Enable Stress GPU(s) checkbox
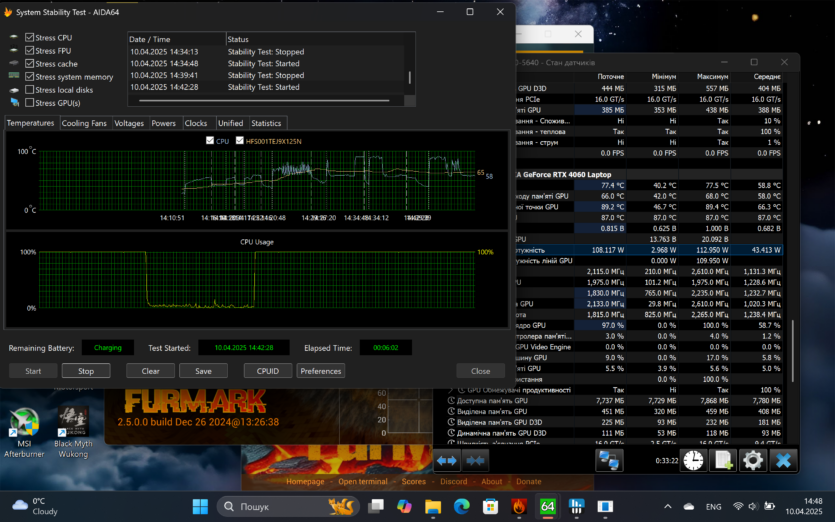Screen dimensions: 835x522 click(30, 103)
